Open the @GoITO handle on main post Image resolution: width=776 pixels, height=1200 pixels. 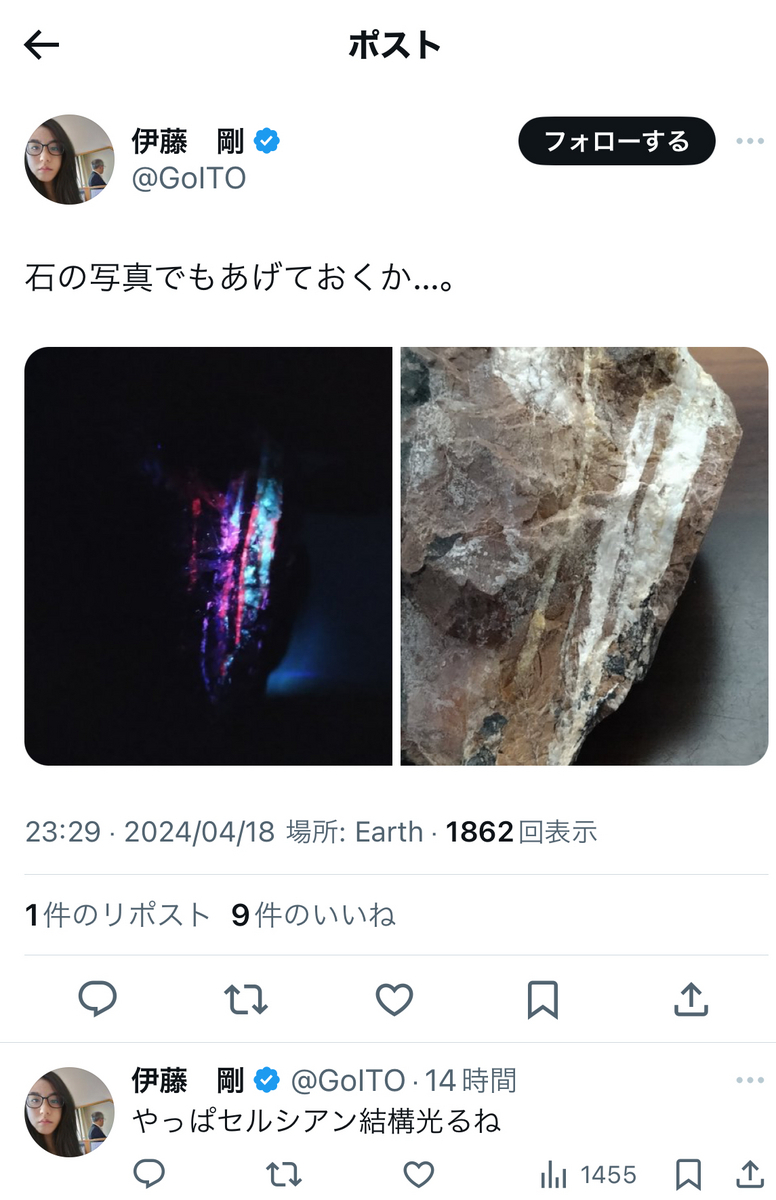pyautogui.click(x=188, y=178)
